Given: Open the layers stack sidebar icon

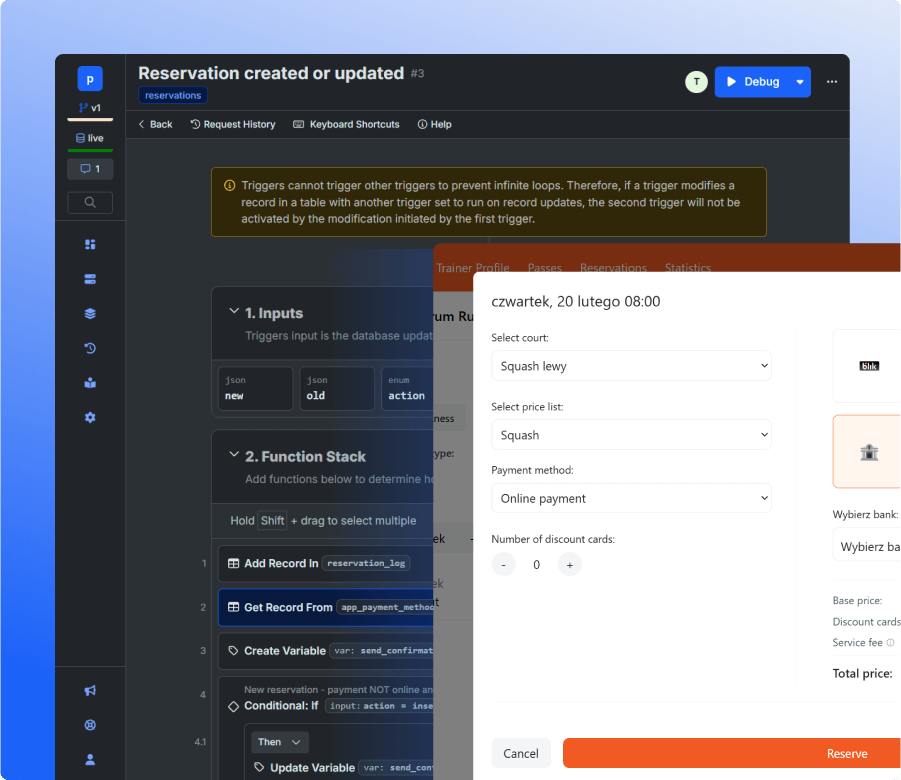Looking at the screenshot, I should (90, 313).
